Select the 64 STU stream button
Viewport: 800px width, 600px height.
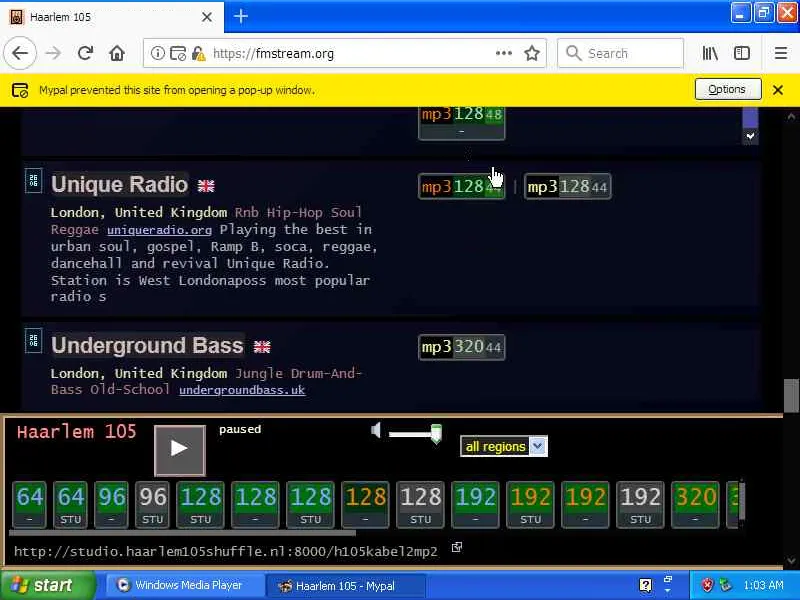click(x=70, y=505)
